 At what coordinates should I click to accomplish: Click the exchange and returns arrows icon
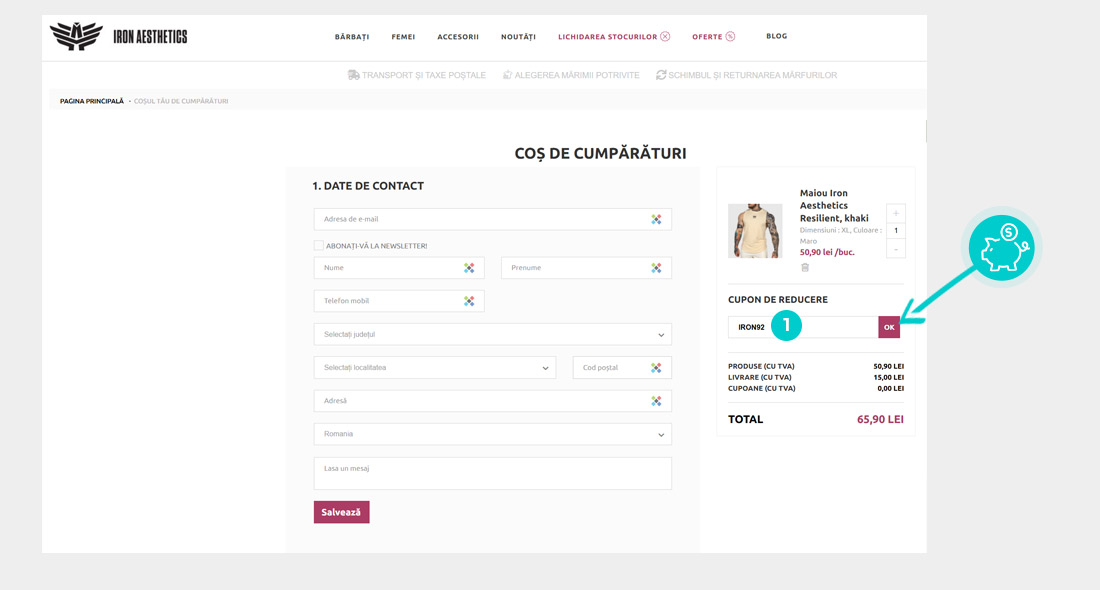point(661,75)
